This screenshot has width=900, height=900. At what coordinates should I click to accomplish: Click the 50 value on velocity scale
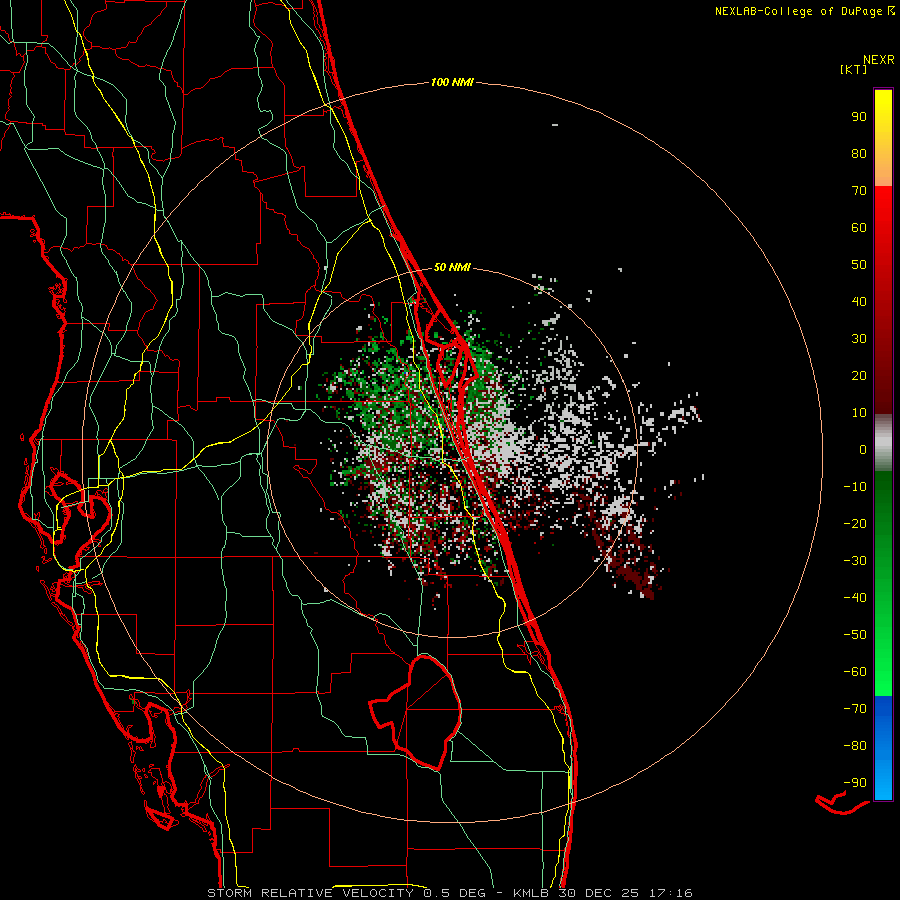pos(859,265)
